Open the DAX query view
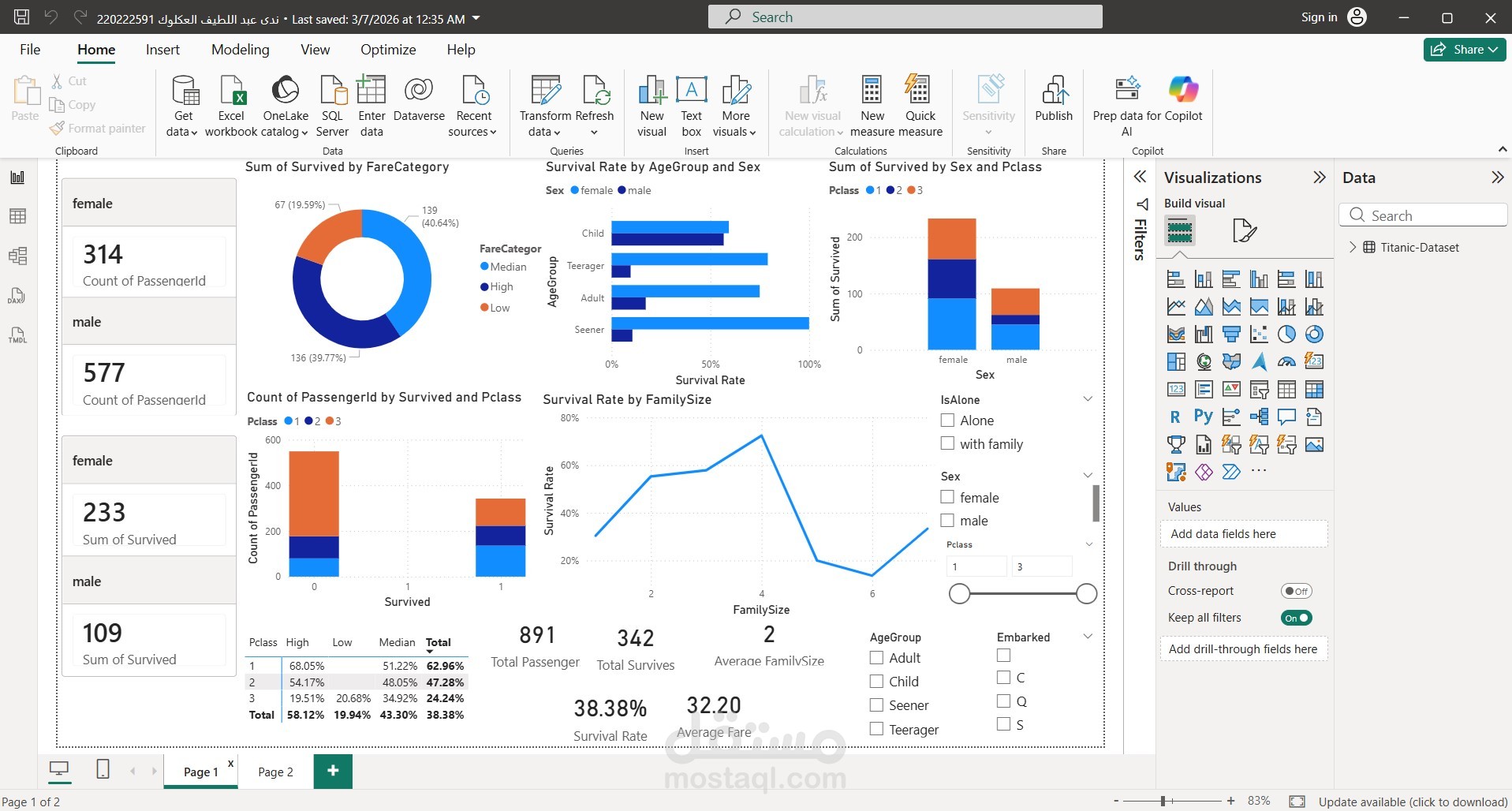This screenshot has width=1512, height=811. (x=17, y=296)
